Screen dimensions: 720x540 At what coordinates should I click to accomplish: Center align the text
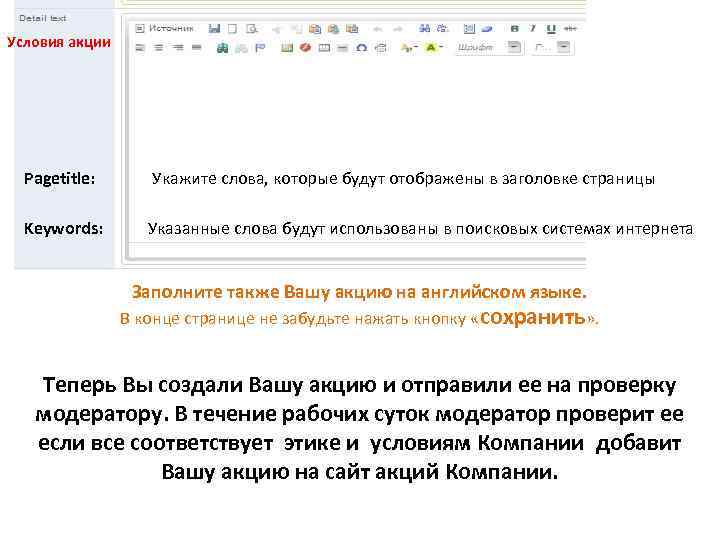coord(158,47)
